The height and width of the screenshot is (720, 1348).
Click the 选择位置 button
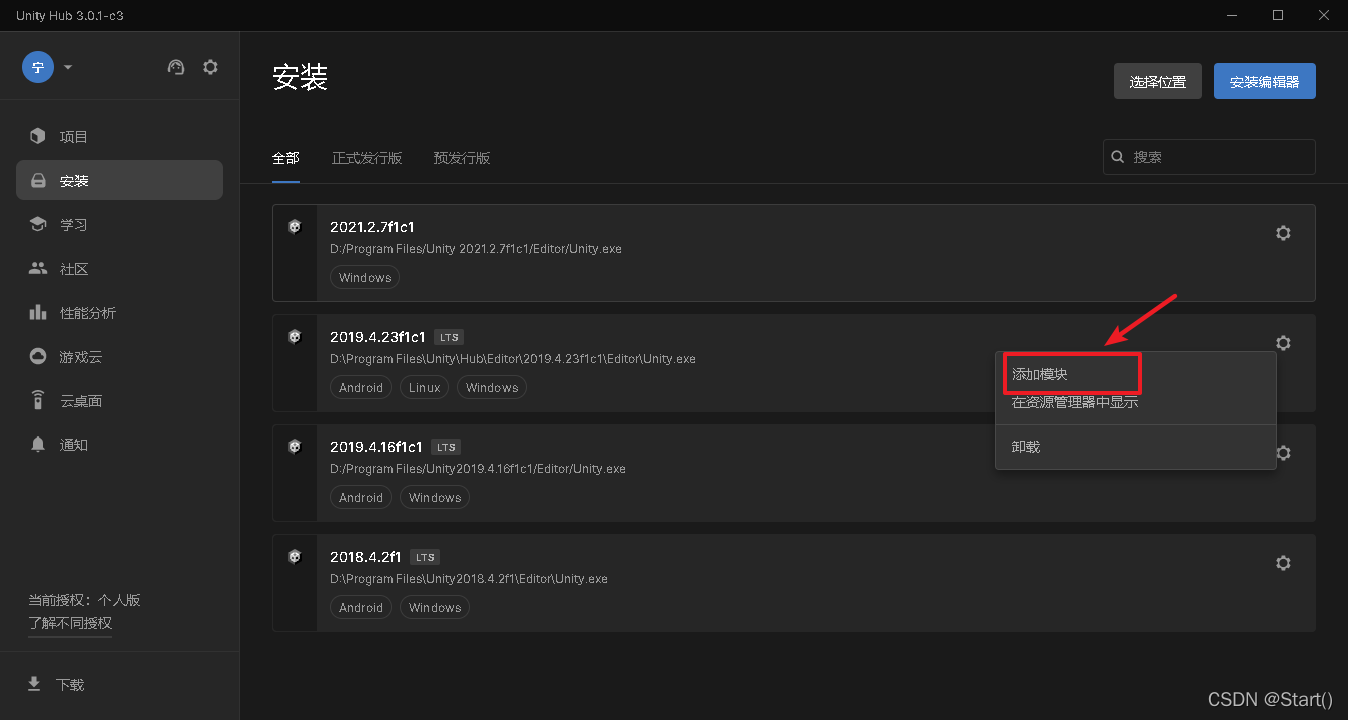pyautogui.click(x=1157, y=81)
